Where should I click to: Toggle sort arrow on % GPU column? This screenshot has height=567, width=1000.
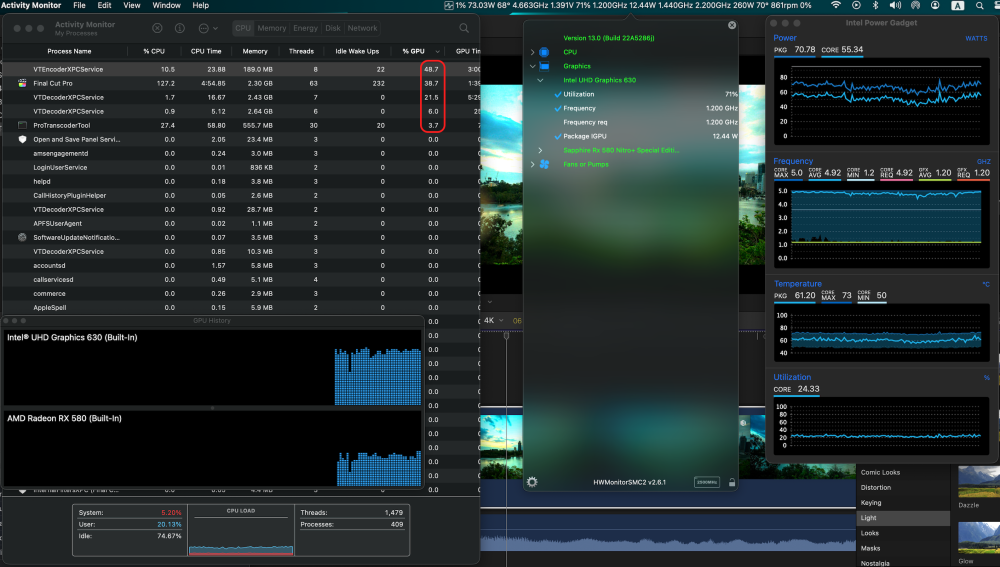pyautogui.click(x=438, y=51)
